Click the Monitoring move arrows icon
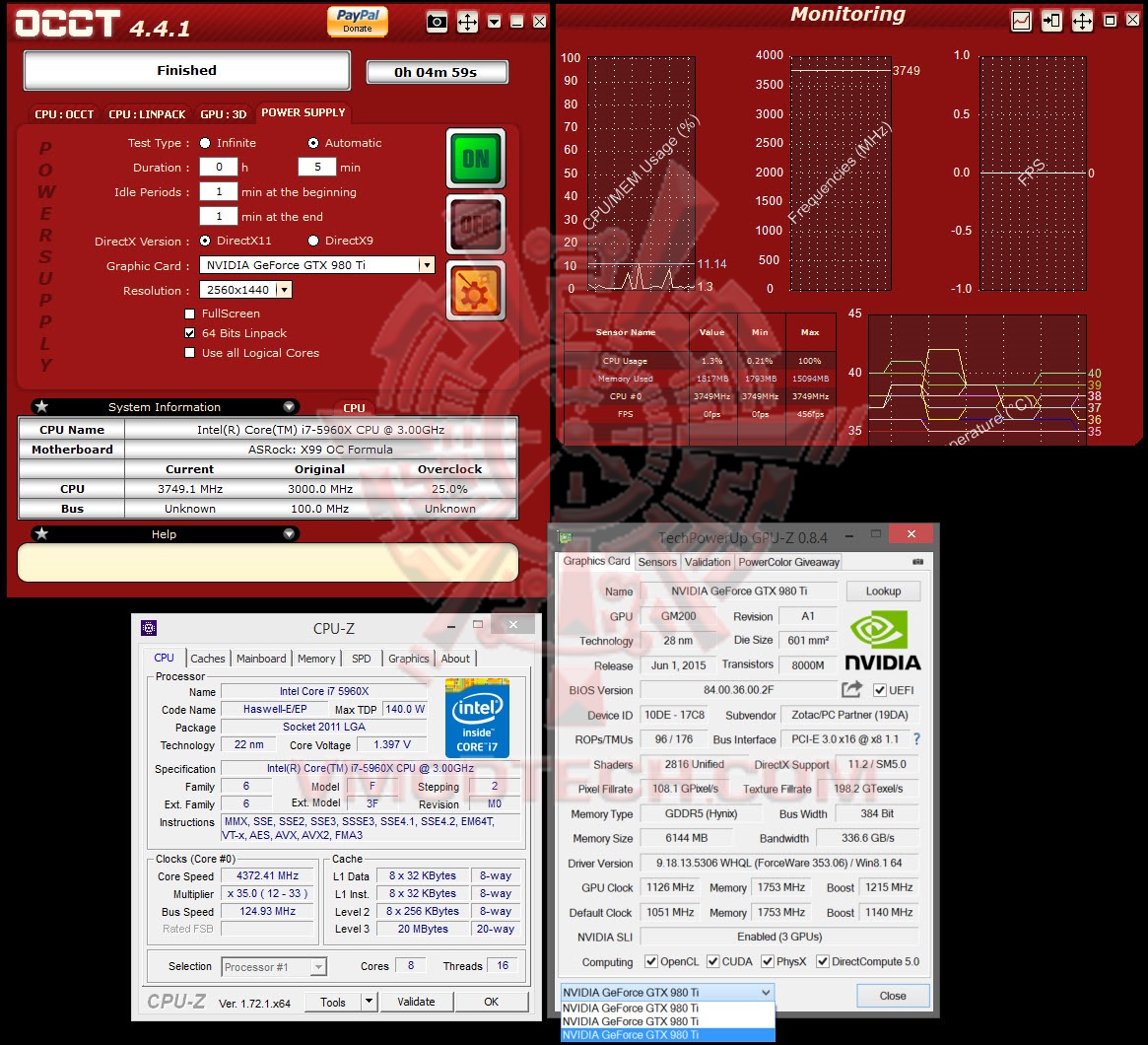Screen dimensions: 1148x1045 pos(1082,21)
